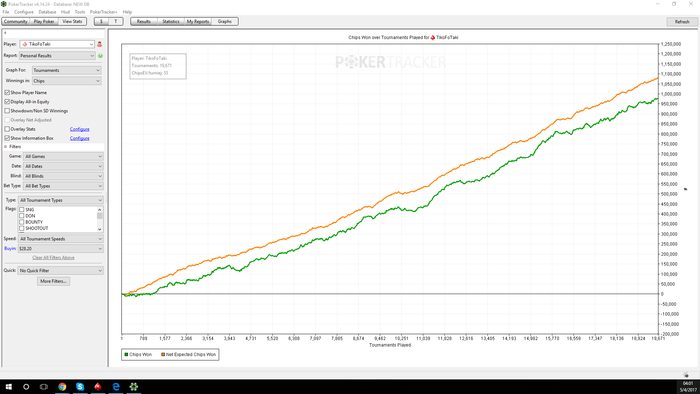Click Configure link beside Show Information Box
The image size is (700, 394).
tap(79, 138)
